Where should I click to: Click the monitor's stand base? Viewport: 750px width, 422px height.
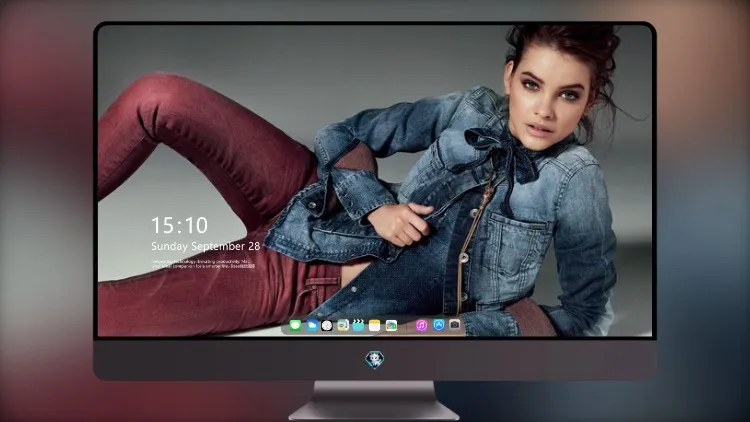(374, 402)
